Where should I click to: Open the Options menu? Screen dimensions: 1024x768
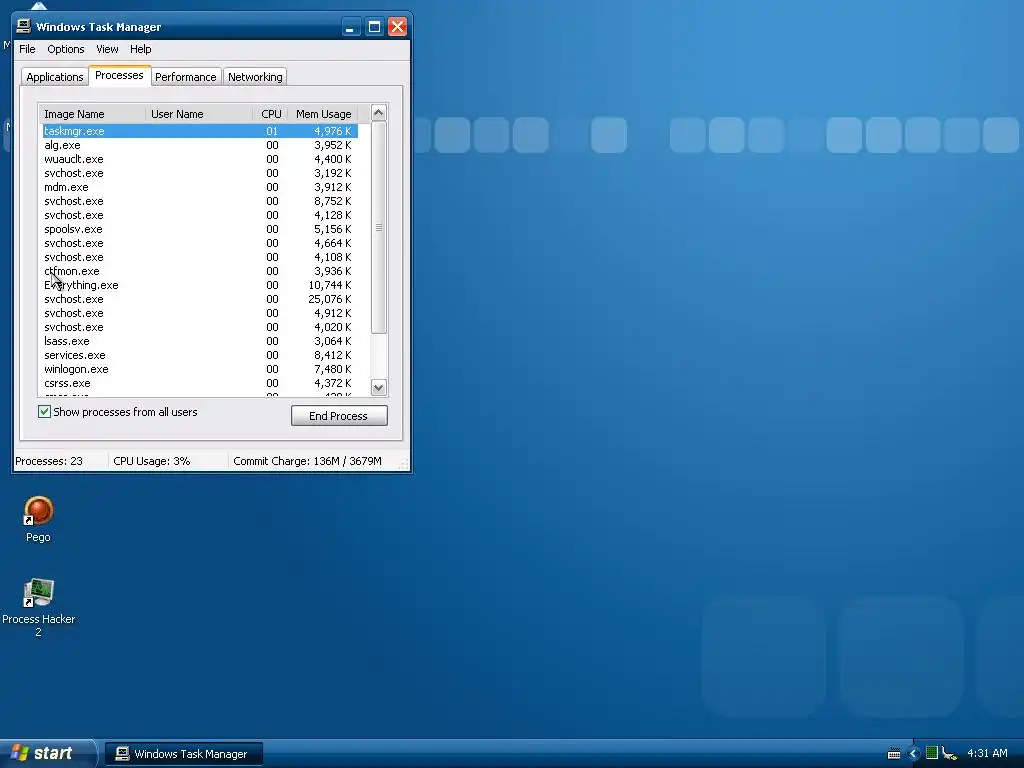pos(65,49)
